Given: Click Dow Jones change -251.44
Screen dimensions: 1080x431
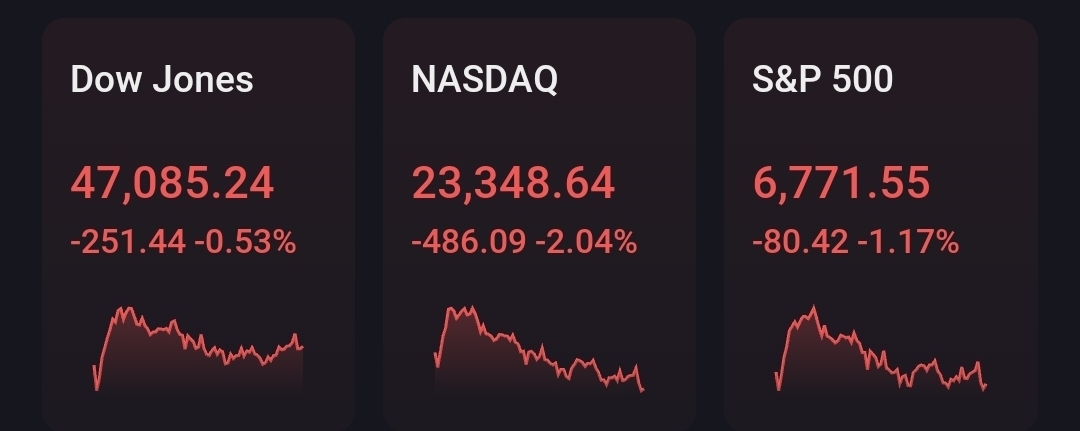Looking at the screenshot, I should coord(128,242).
